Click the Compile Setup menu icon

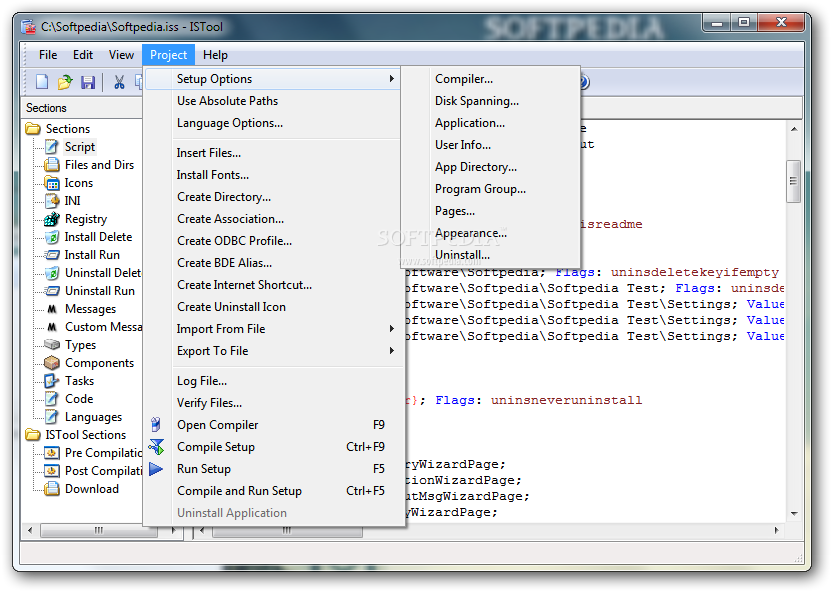157,447
